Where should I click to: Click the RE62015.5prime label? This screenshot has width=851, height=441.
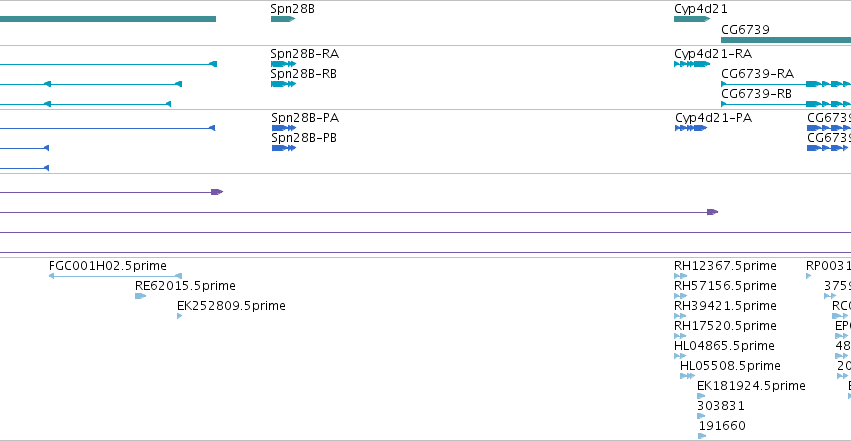tap(185, 286)
